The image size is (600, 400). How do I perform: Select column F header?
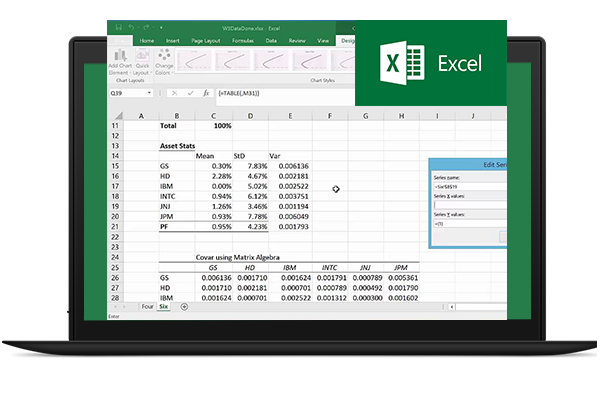(x=329, y=116)
